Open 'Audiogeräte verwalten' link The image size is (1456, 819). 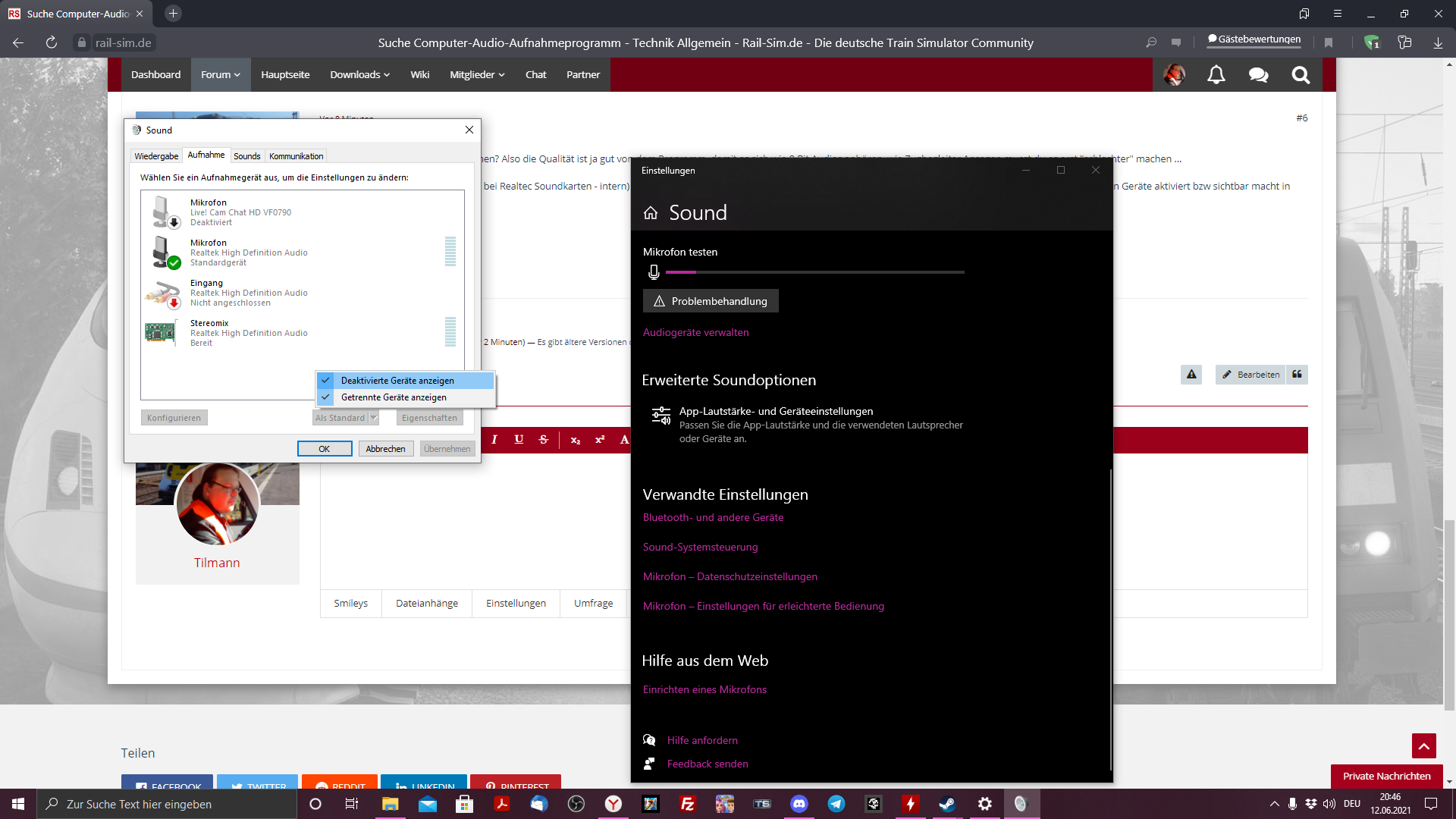[x=695, y=332]
